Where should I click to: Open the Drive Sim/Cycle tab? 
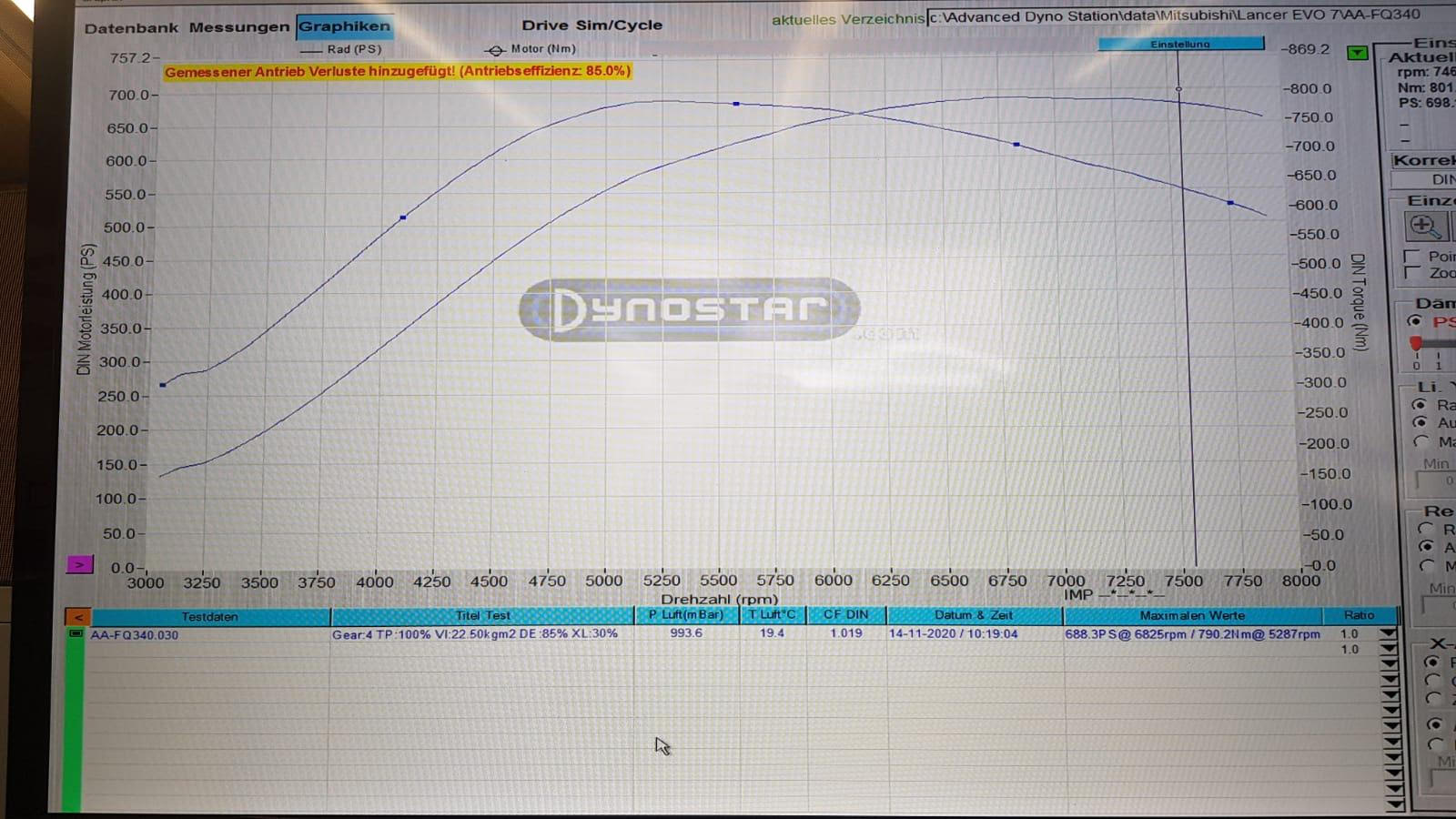tap(591, 25)
